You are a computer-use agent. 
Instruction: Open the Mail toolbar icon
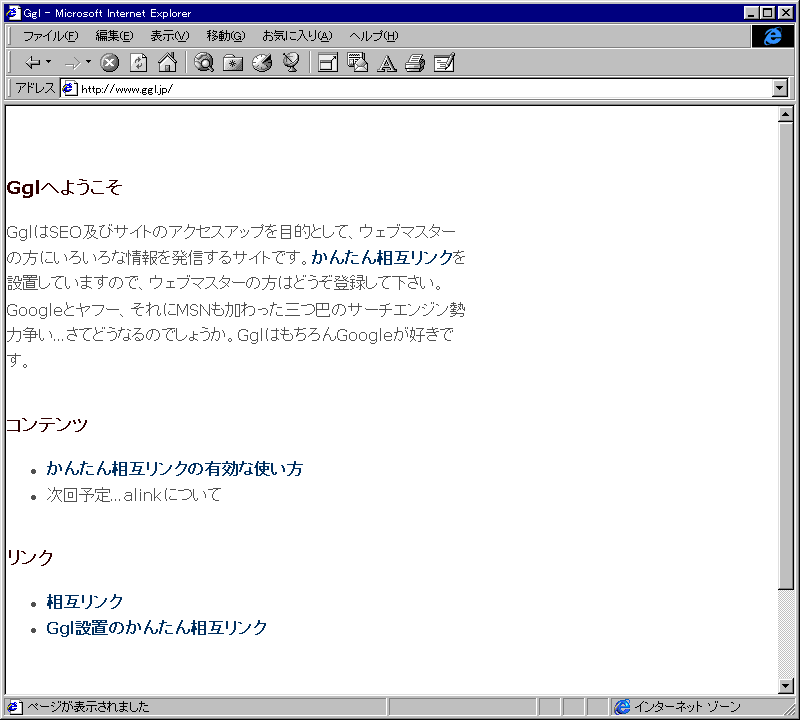[357, 63]
